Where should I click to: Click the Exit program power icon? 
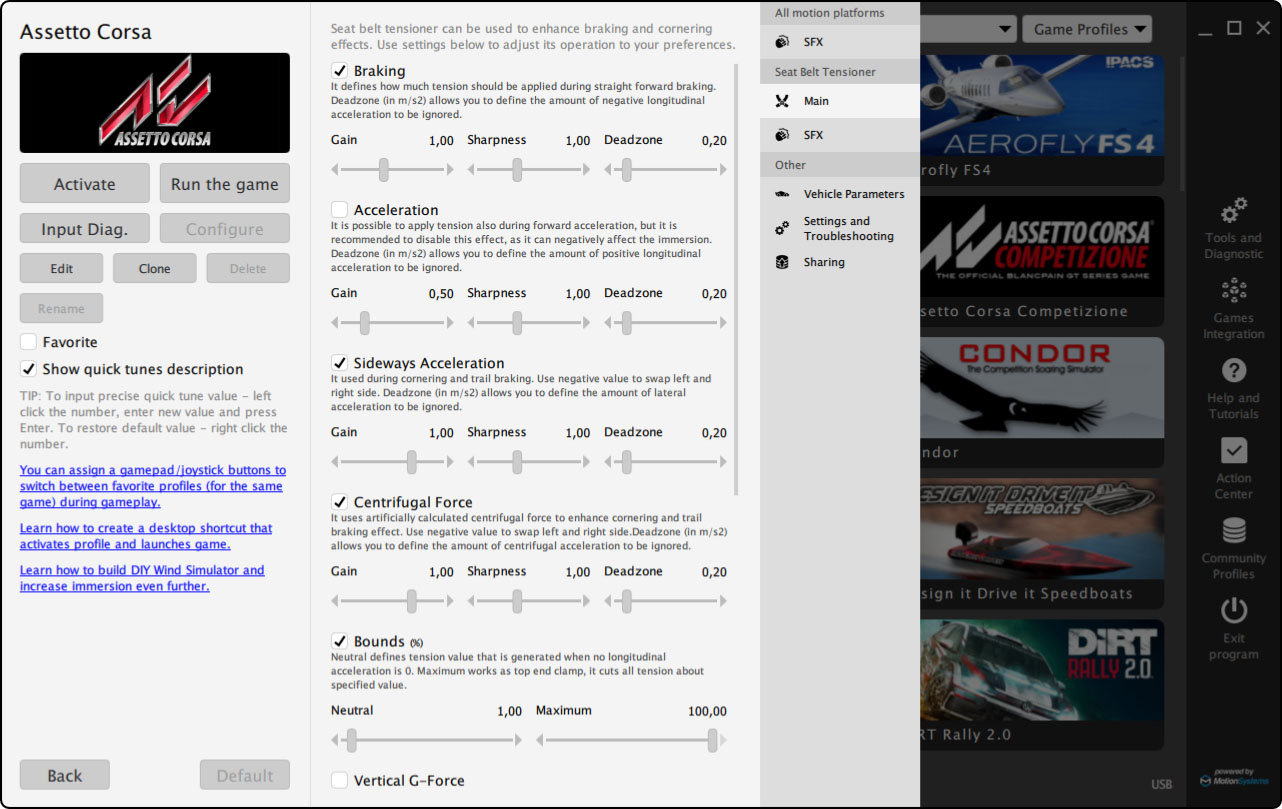[x=1233, y=609]
